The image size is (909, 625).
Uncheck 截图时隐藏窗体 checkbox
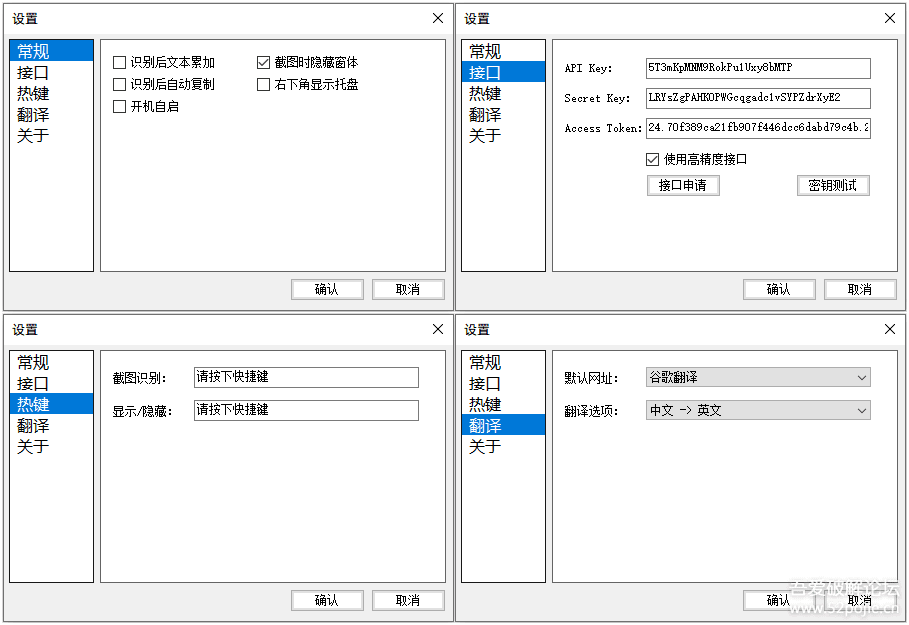coord(263,62)
